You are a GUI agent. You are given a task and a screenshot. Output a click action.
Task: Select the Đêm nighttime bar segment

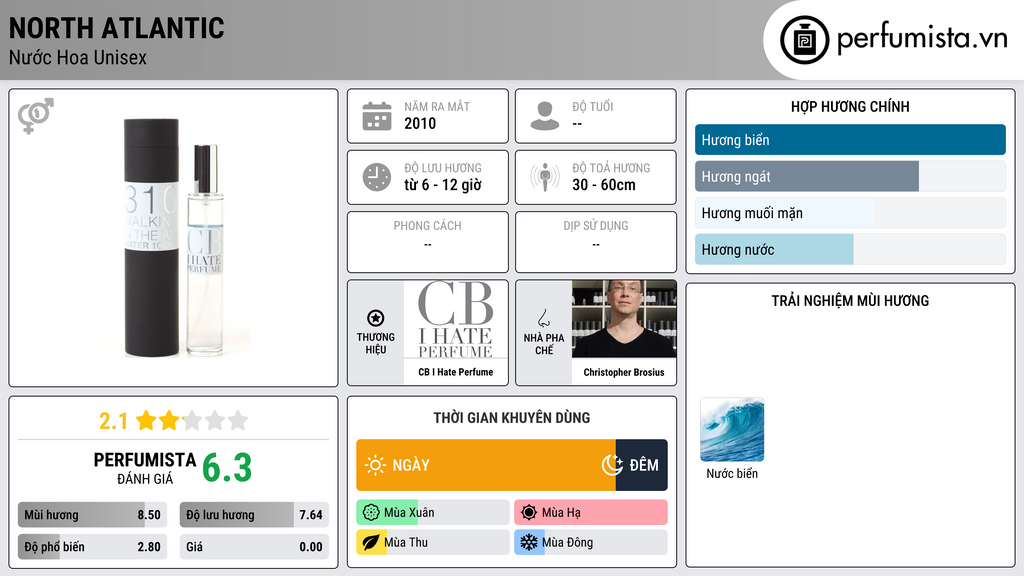pyautogui.click(x=641, y=465)
